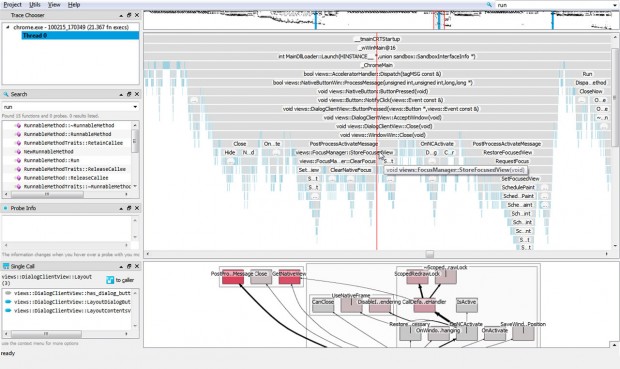
Task: Collapse the Search panel with its arrow
Action: click(x=121, y=94)
